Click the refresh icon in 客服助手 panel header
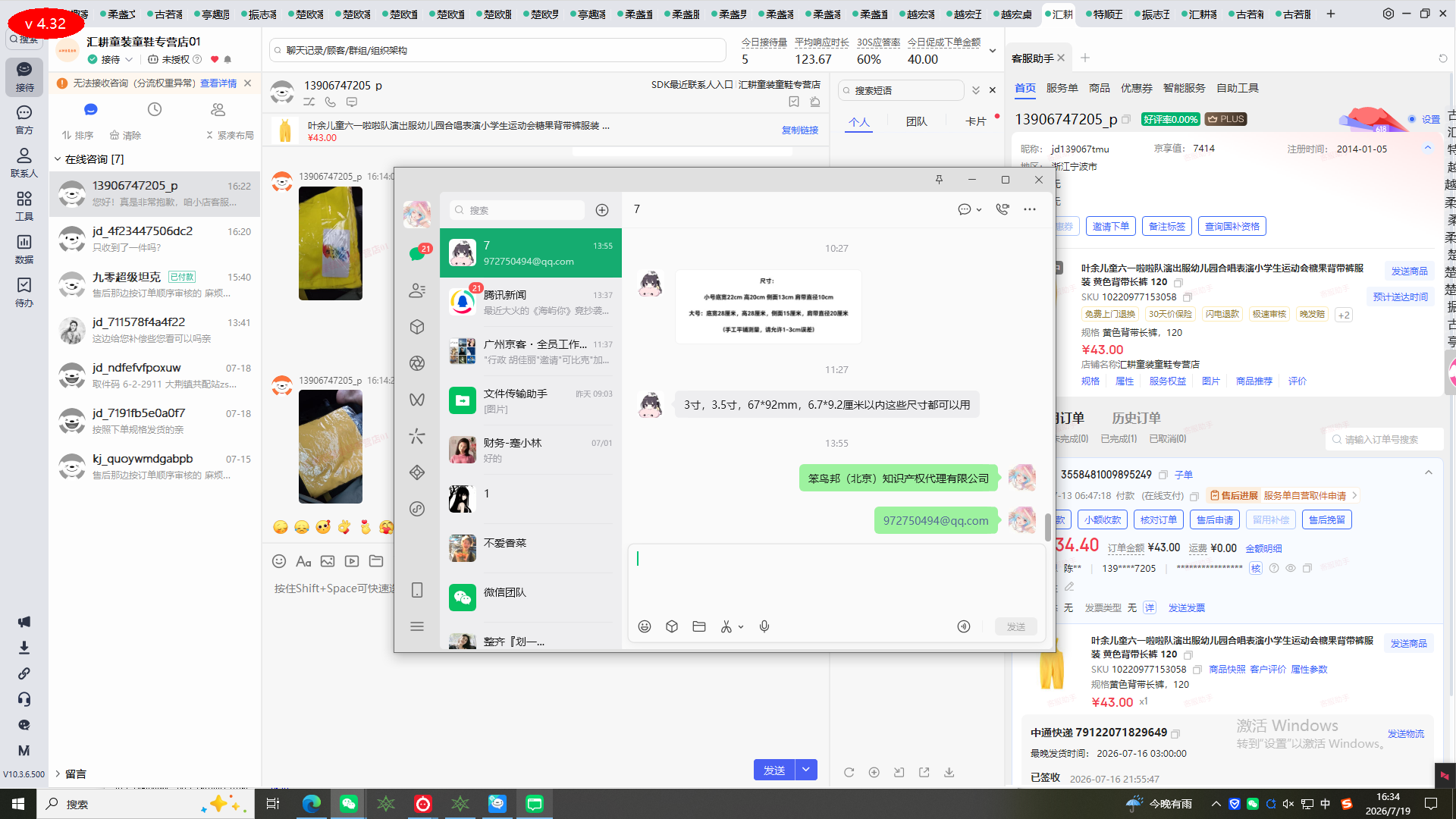Image resolution: width=1456 pixels, height=819 pixels. pyautogui.click(x=1442, y=58)
